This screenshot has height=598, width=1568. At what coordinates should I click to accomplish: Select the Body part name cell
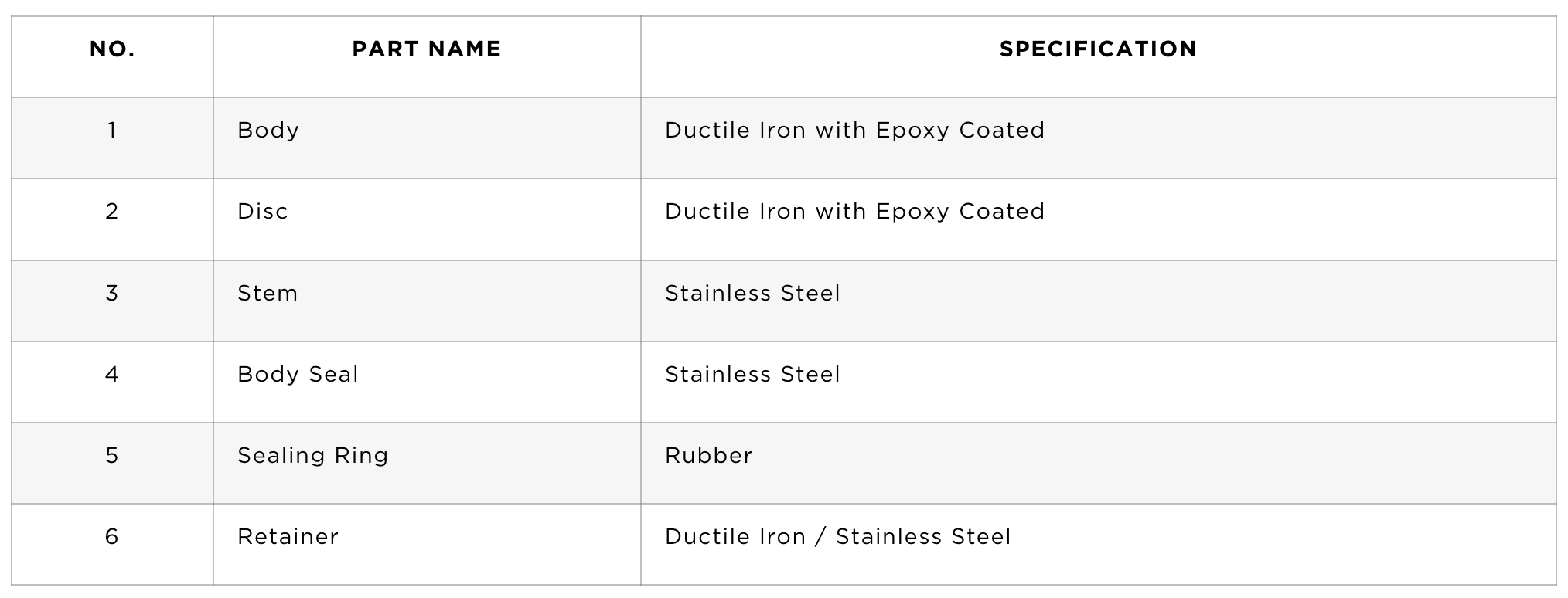click(427, 138)
